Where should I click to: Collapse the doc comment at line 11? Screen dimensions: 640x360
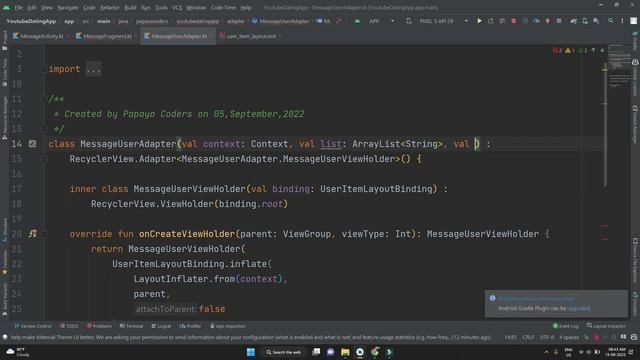pos(44,99)
